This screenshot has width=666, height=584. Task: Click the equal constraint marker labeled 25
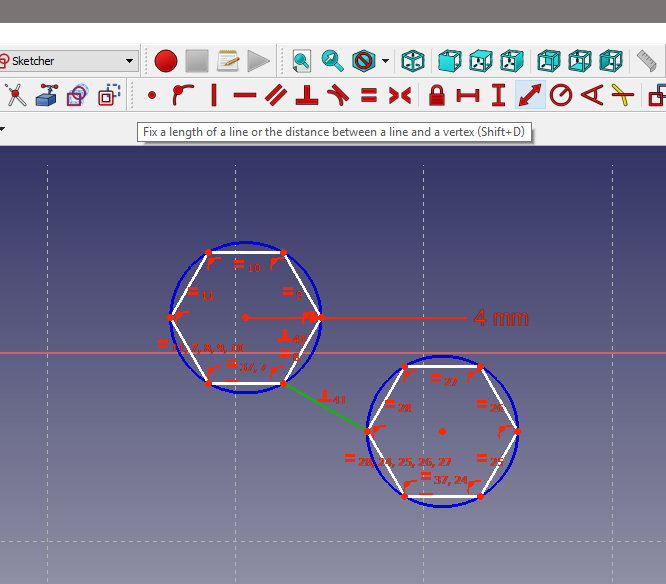pyautogui.click(x=490, y=460)
